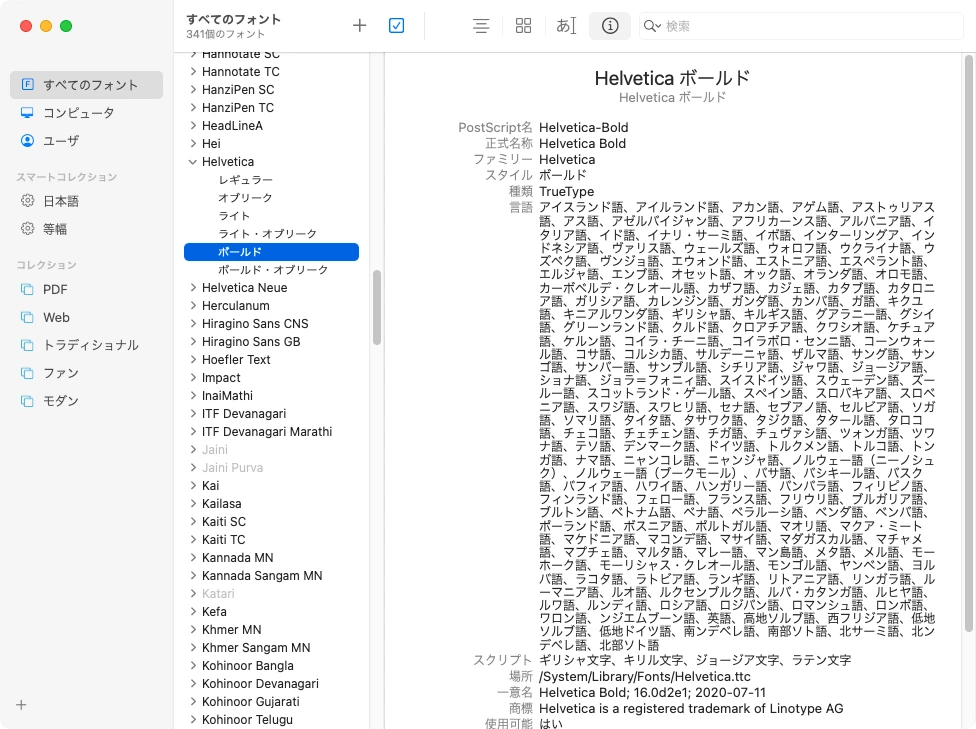Select Hiragino Sans CNS font row
This screenshot has height=729, width=976.
point(271,324)
